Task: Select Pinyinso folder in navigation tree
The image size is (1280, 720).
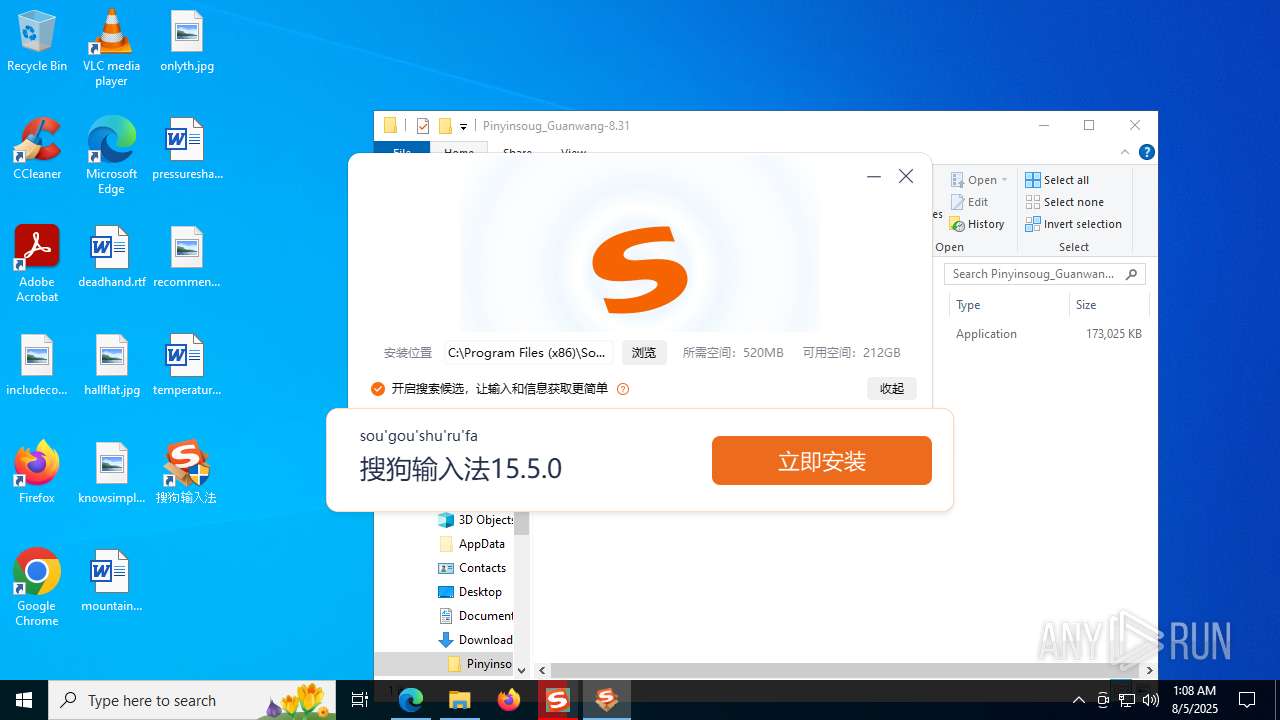Action: (479, 664)
